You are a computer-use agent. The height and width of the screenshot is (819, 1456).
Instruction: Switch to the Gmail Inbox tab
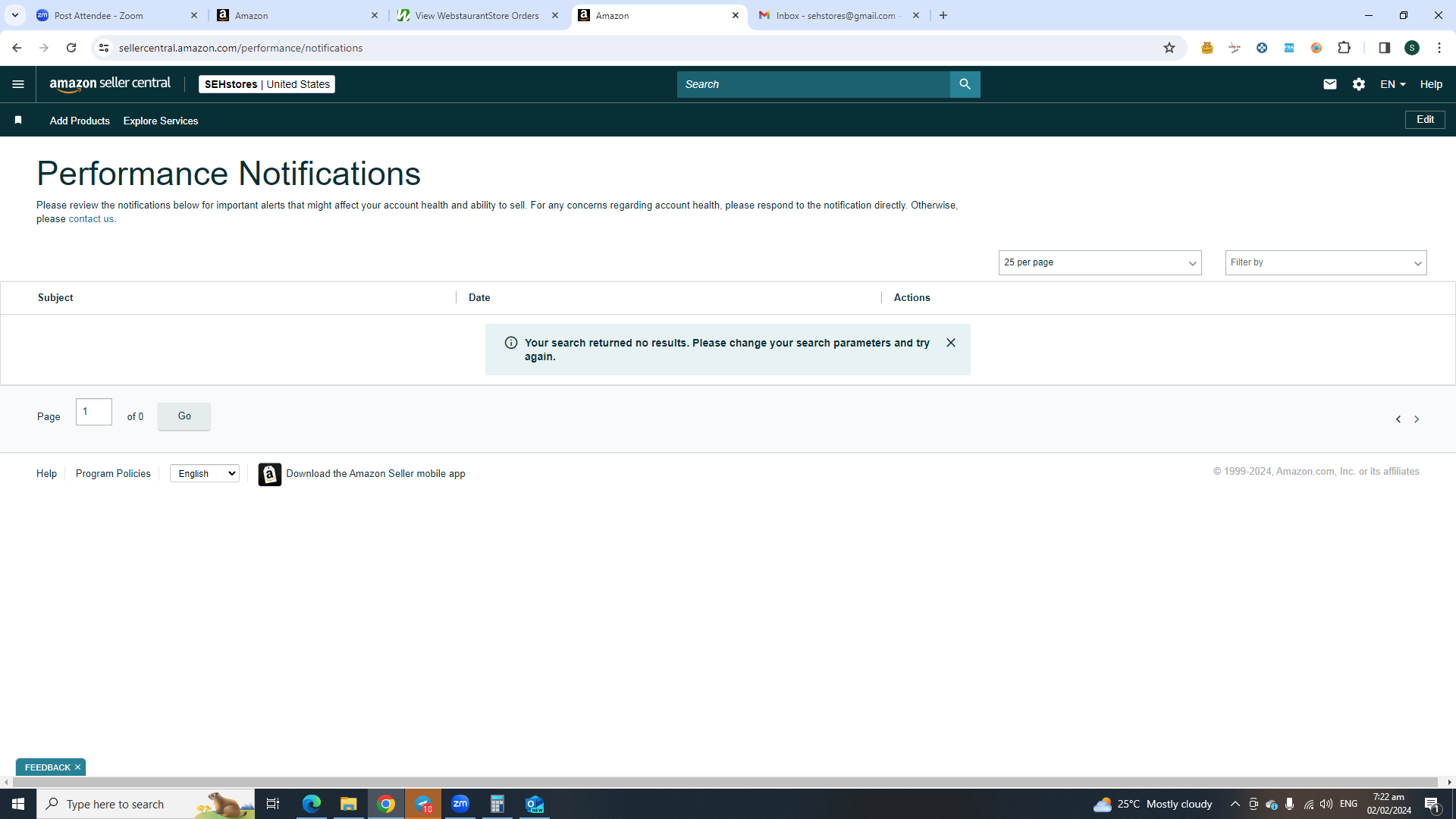point(839,15)
